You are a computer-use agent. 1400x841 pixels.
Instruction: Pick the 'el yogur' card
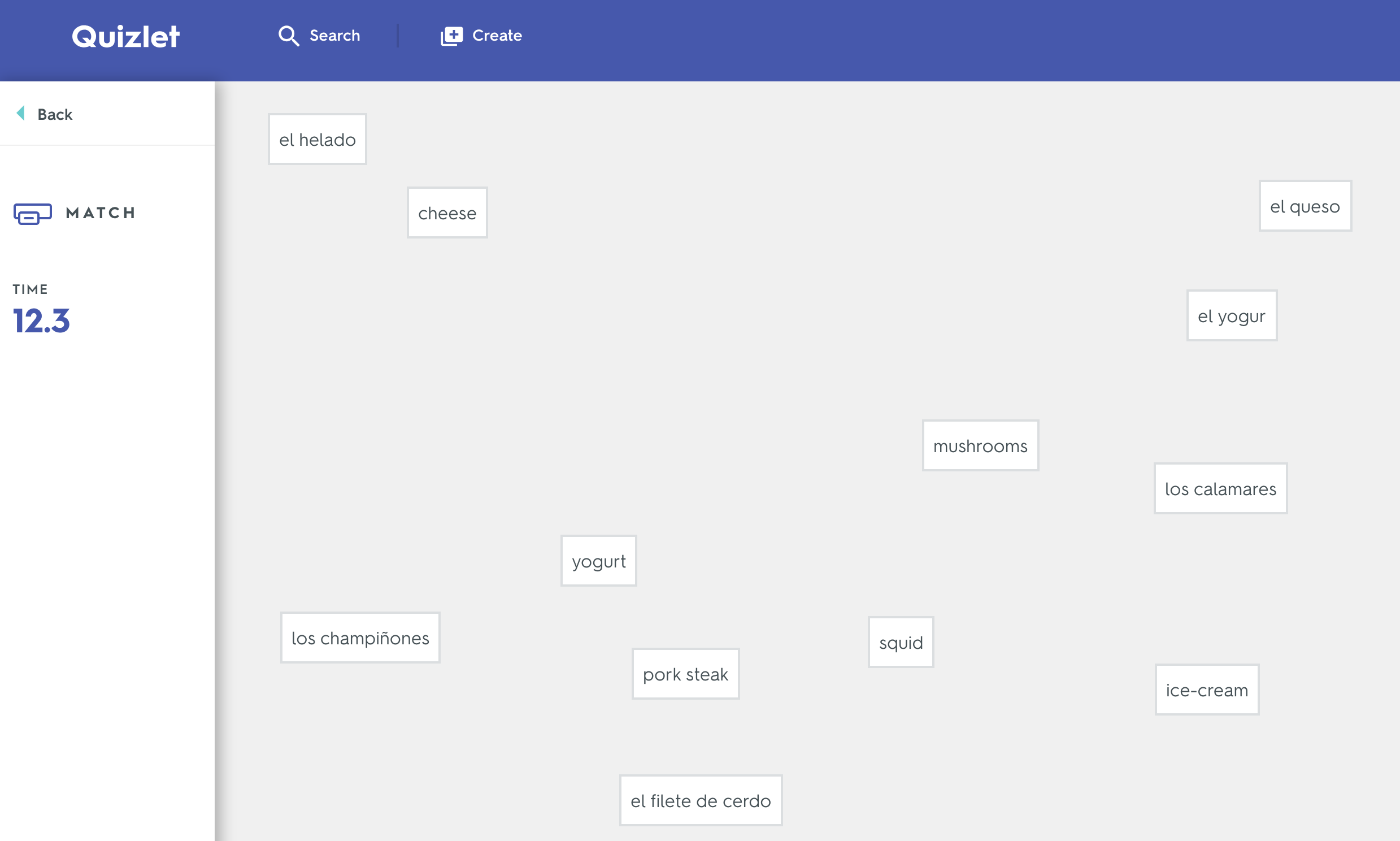click(1232, 316)
